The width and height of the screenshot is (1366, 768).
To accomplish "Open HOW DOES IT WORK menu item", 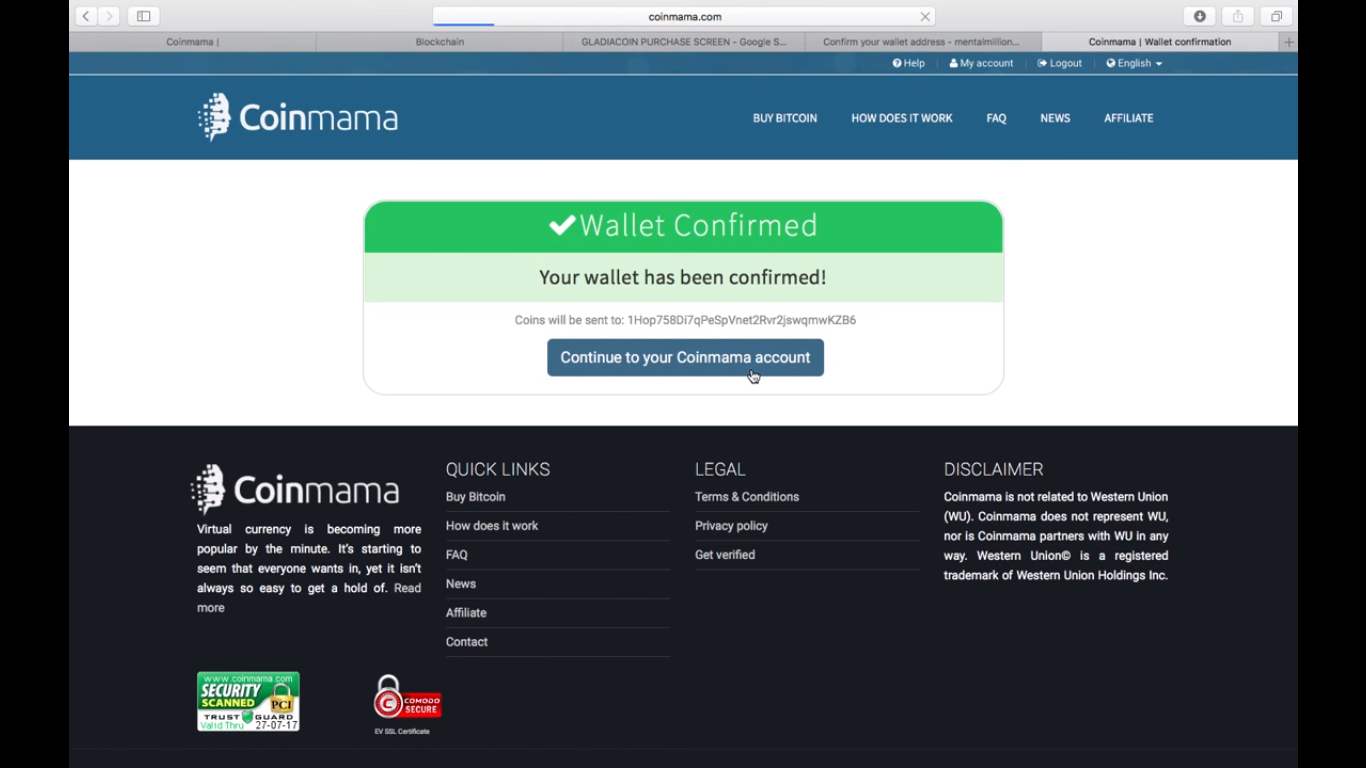I will coord(901,118).
